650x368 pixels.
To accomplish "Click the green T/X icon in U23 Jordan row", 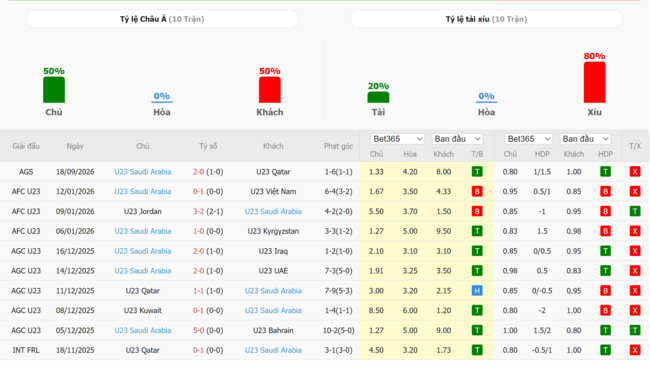I will (x=635, y=211).
